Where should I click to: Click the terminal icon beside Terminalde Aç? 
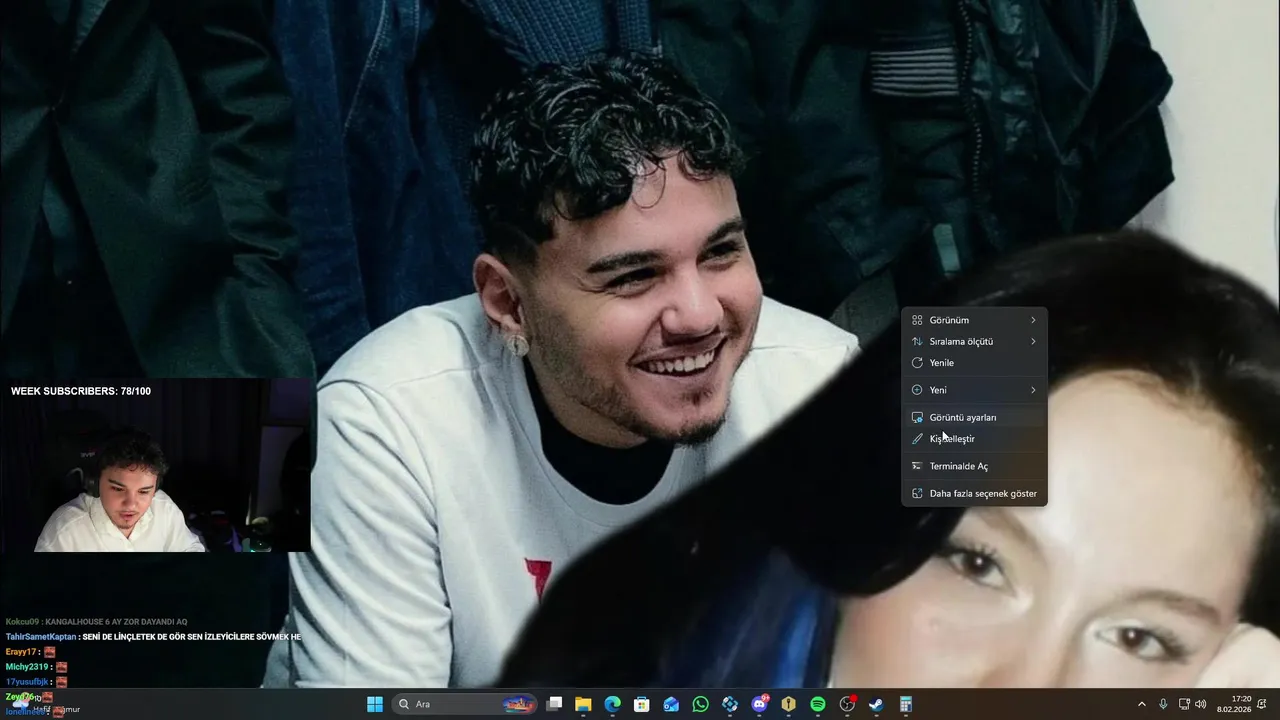pyautogui.click(x=917, y=466)
